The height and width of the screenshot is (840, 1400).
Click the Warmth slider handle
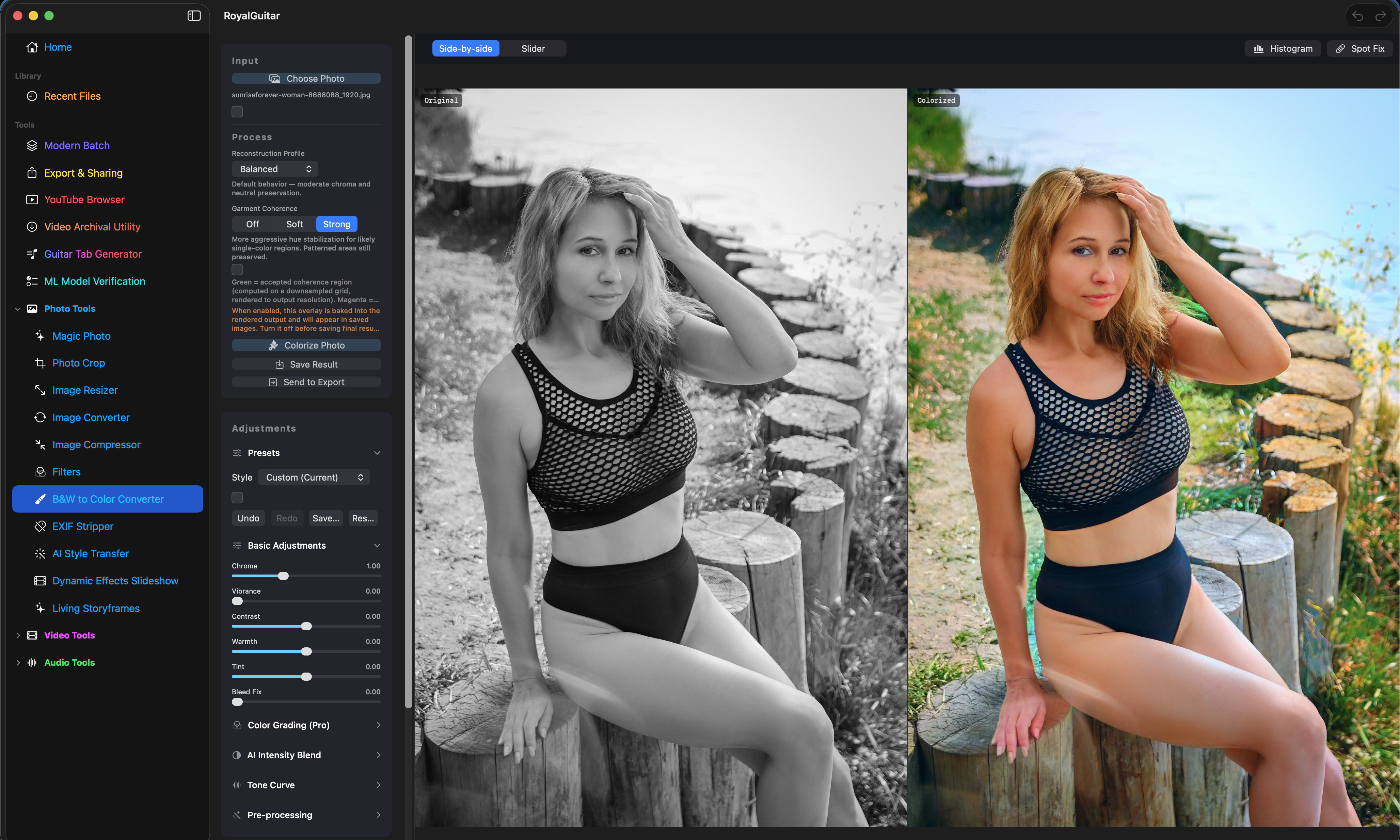coord(306,652)
